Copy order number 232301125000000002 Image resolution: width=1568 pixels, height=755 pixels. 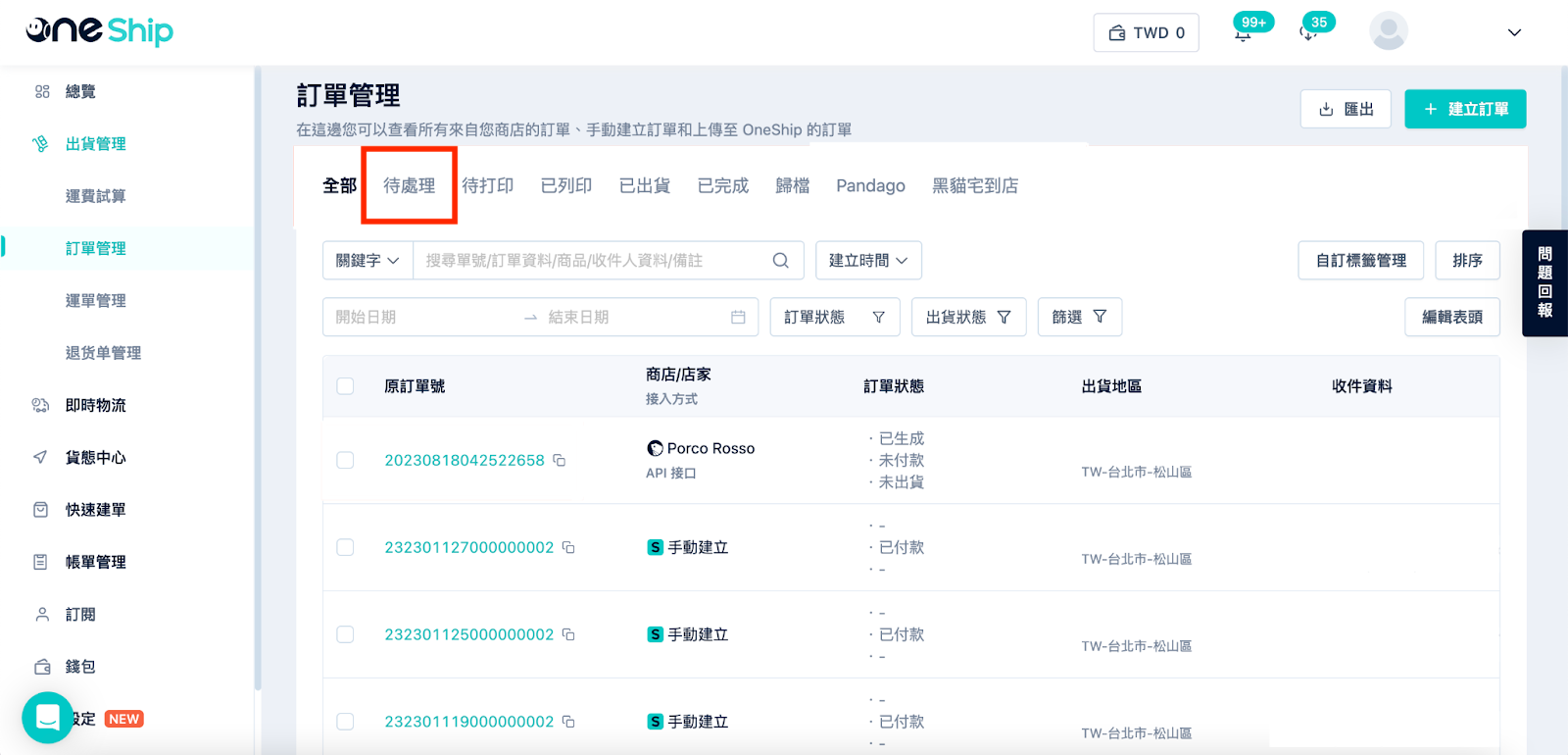pyautogui.click(x=568, y=634)
